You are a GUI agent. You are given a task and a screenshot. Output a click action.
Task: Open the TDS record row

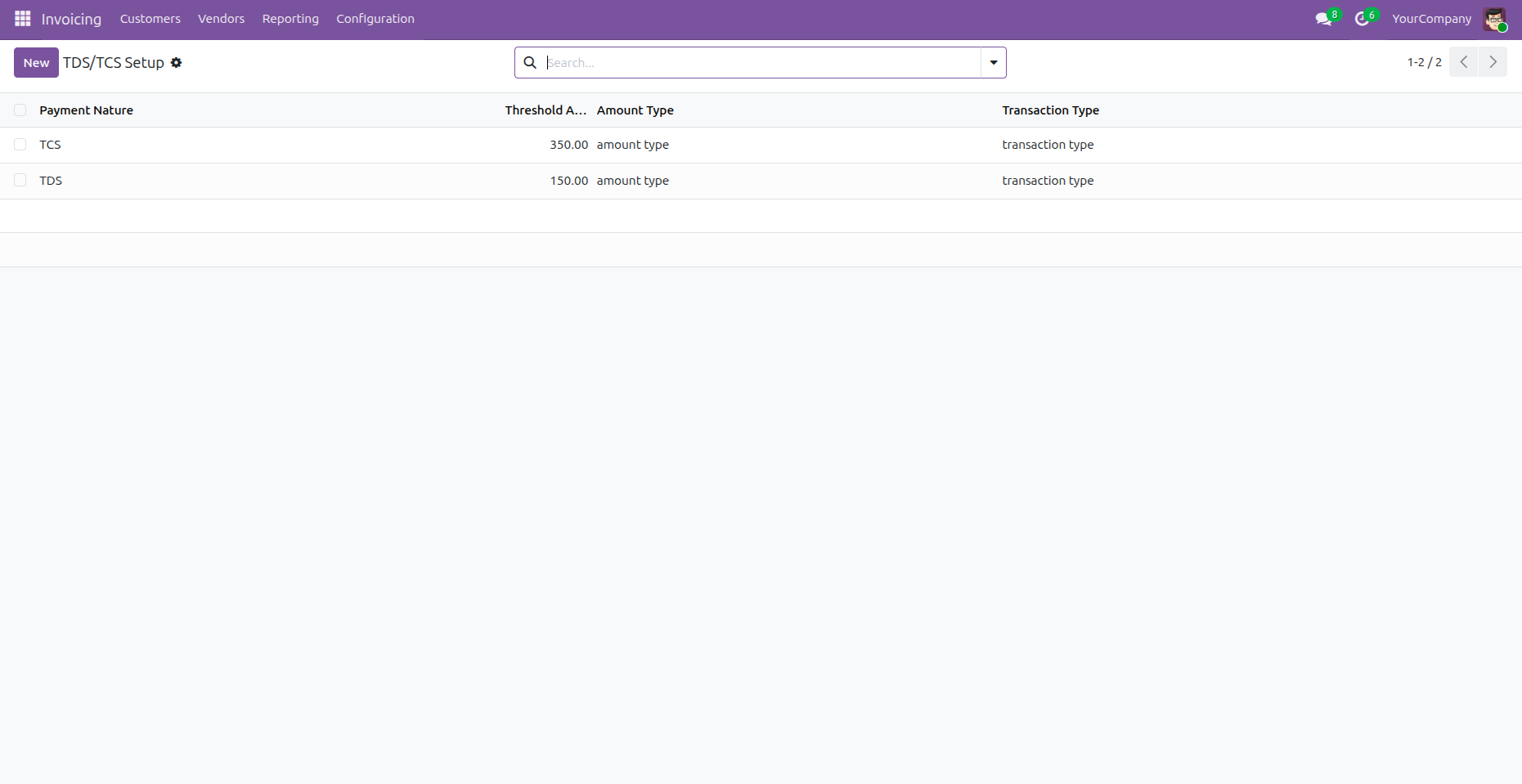[x=51, y=181]
